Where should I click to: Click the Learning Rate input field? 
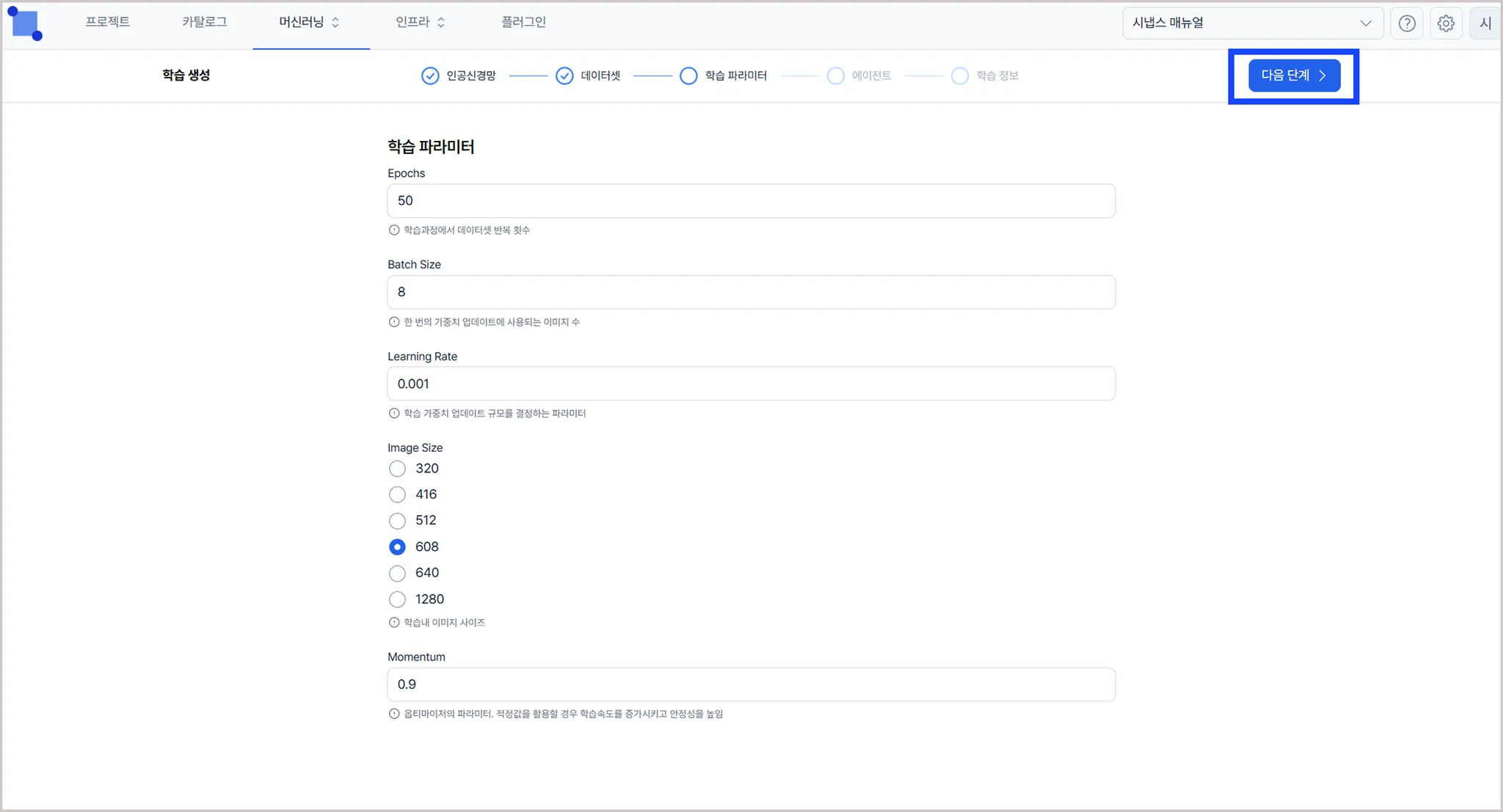pos(751,384)
